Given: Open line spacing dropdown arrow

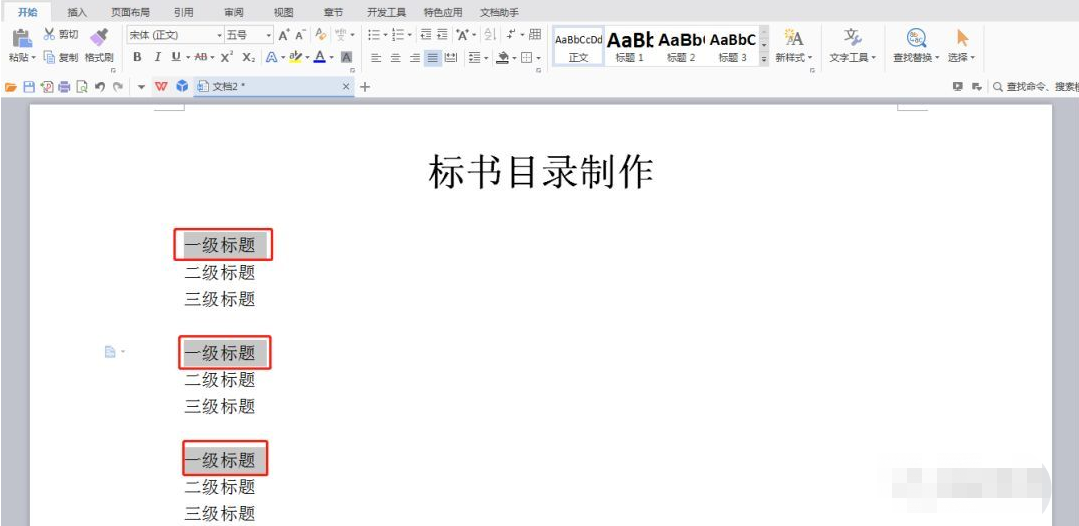Looking at the screenshot, I should [486, 59].
